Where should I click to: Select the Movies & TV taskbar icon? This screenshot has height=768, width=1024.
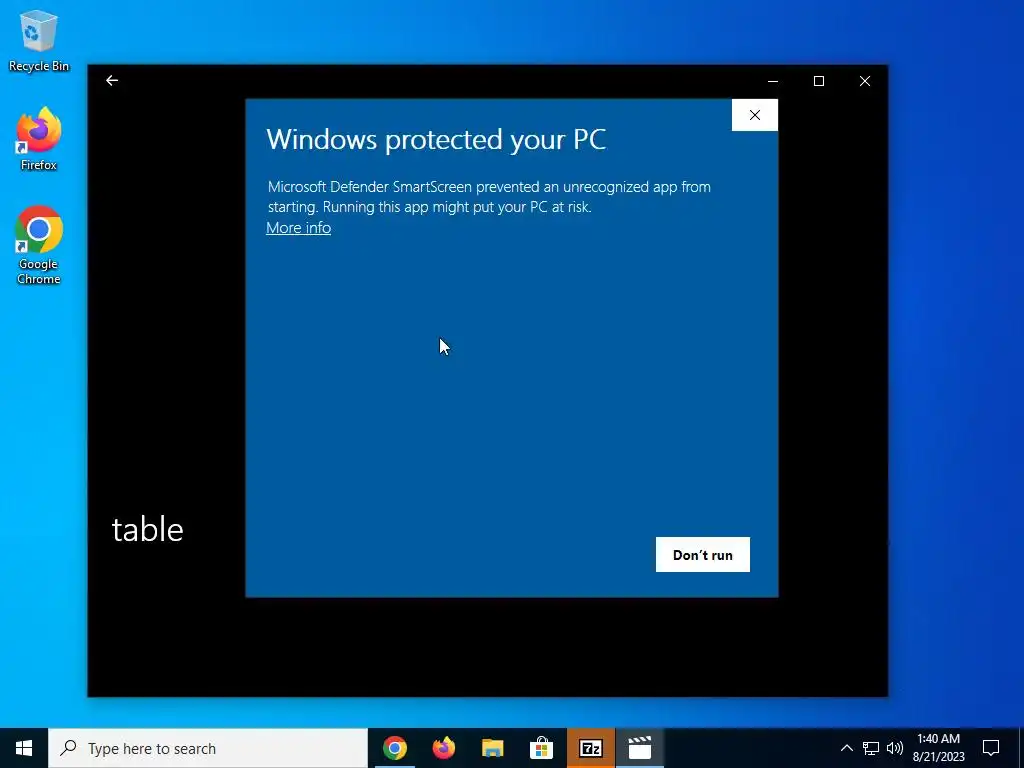[x=639, y=748]
